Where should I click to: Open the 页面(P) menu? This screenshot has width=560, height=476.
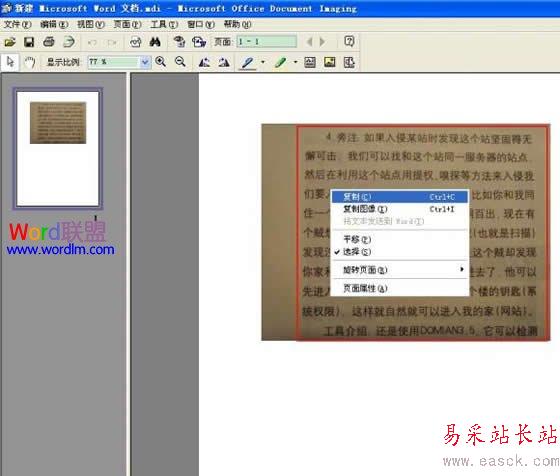[x=128, y=24]
